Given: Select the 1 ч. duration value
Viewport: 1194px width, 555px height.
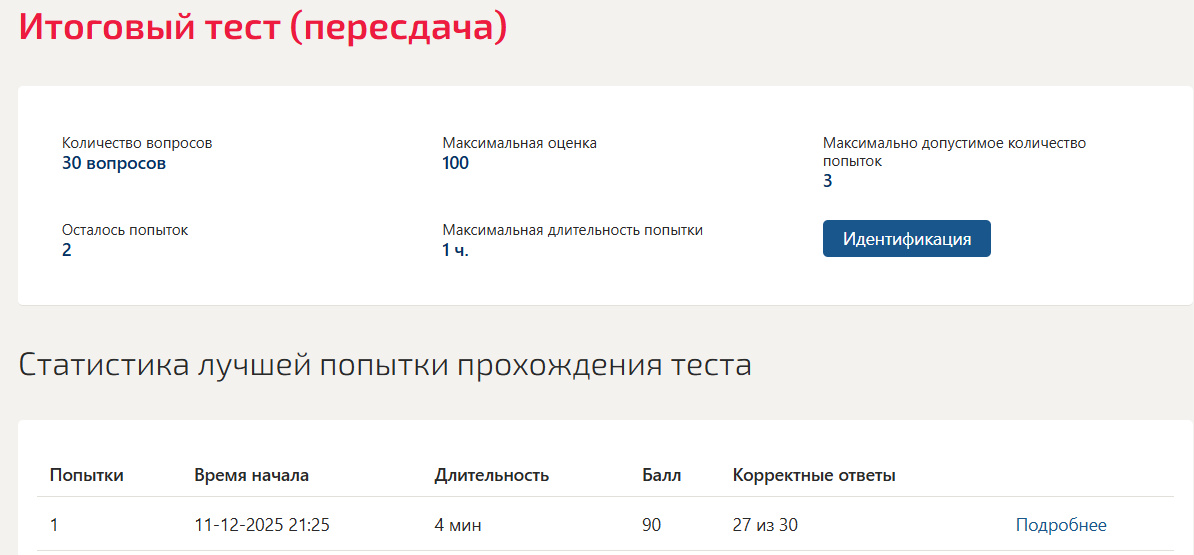Looking at the screenshot, I should 455,250.
